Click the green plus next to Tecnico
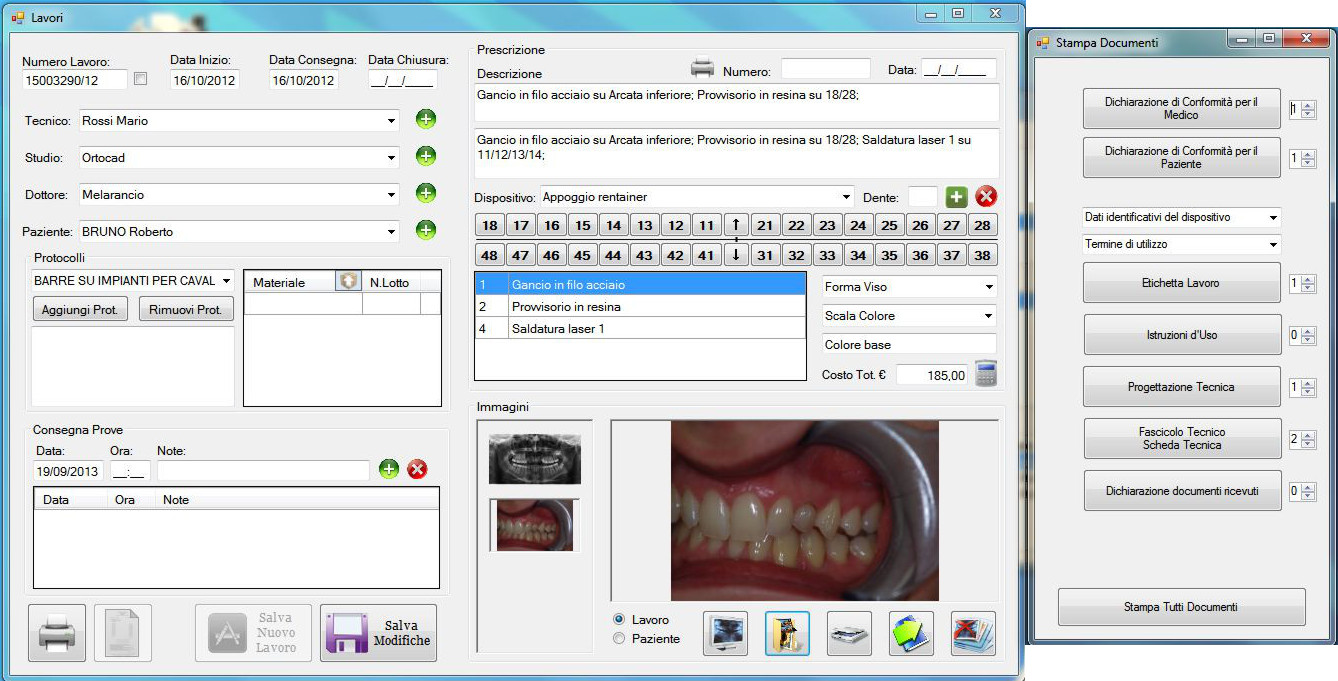This screenshot has width=1338, height=681. 426,121
